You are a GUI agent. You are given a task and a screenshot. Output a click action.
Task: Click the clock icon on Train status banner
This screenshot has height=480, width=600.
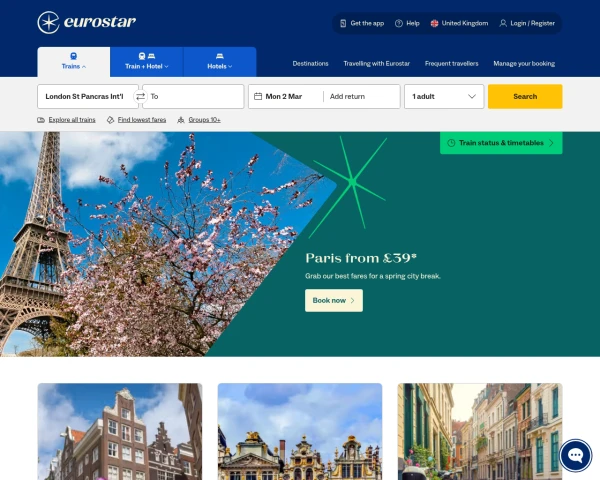pyautogui.click(x=452, y=143)
